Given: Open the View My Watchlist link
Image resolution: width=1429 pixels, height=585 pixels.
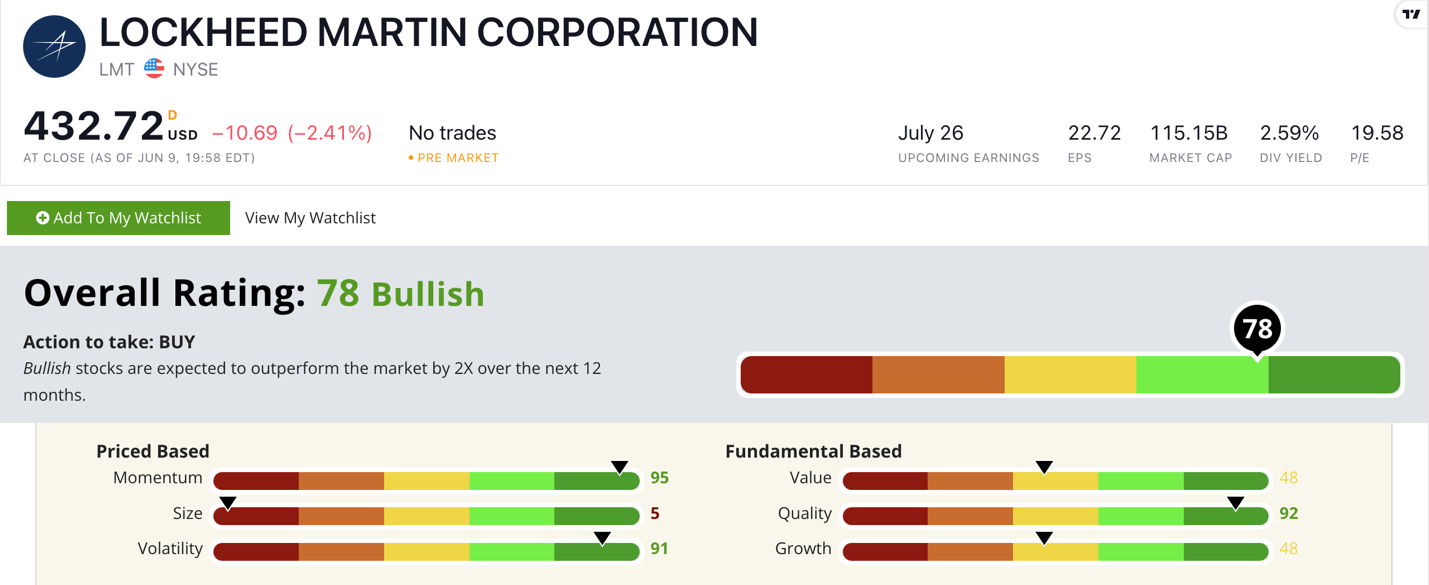Looking at the screenshot, I should coord(310,218).
